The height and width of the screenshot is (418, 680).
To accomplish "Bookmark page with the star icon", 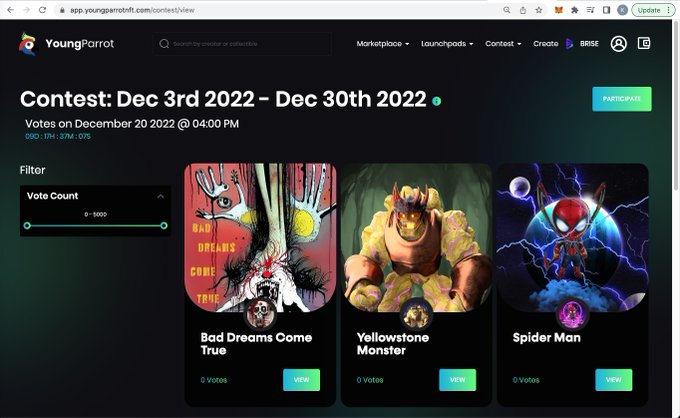I will click(x=539, y=10).
